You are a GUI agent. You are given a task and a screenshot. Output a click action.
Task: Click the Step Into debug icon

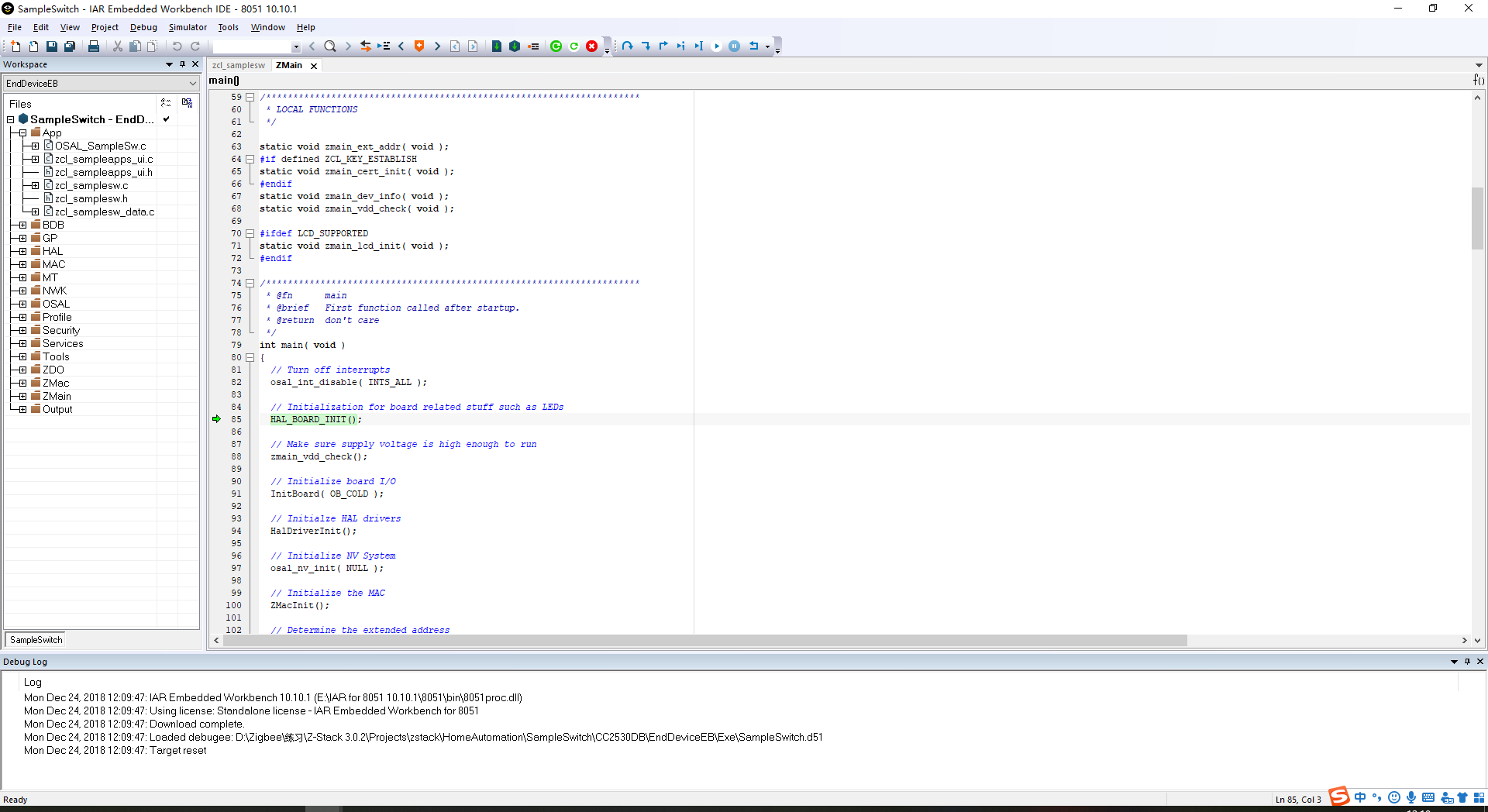click(646, 46)
